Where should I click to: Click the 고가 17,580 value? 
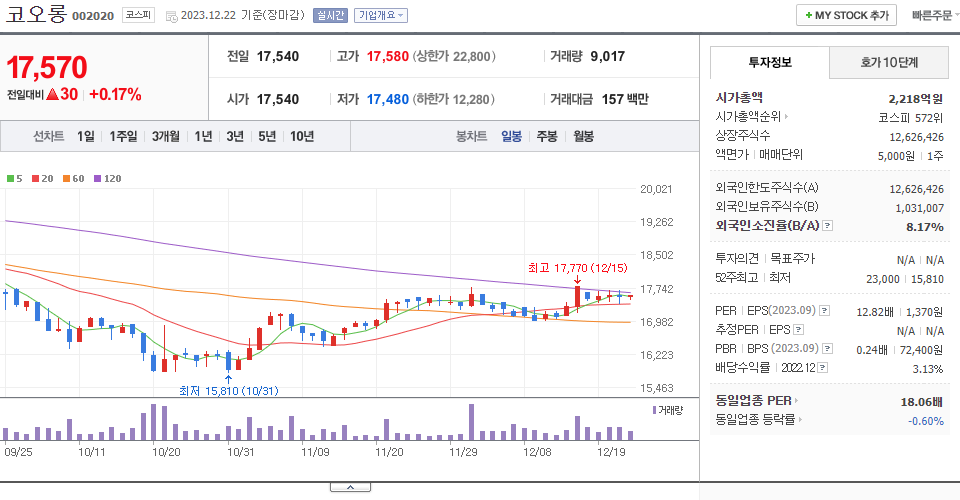pos(388,56)
